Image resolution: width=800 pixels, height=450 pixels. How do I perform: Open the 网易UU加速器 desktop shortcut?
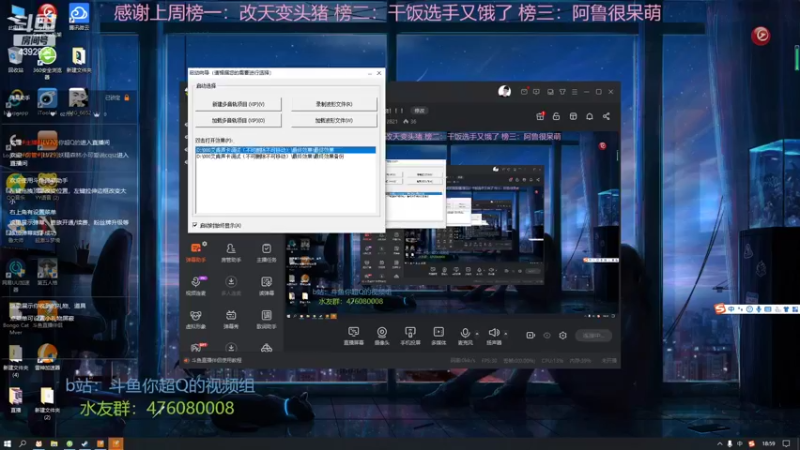click(16, 276)
